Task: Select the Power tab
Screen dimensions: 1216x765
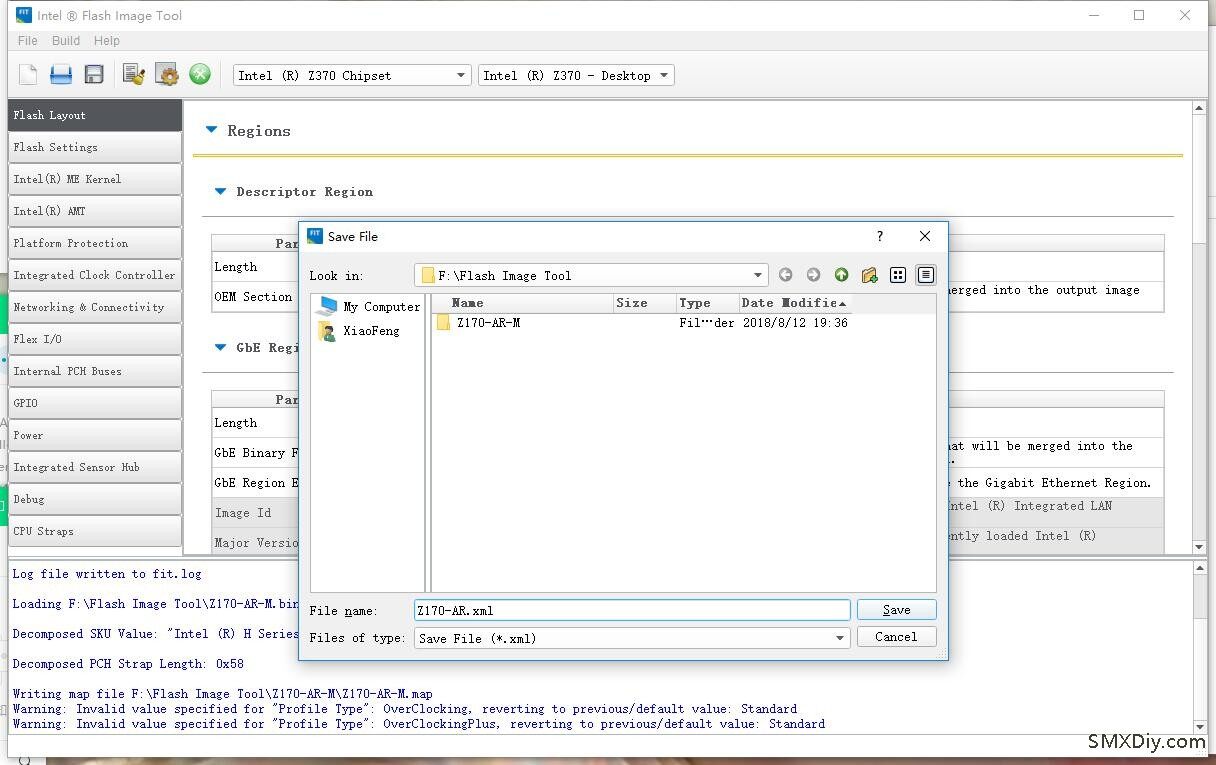Action: 95,435
